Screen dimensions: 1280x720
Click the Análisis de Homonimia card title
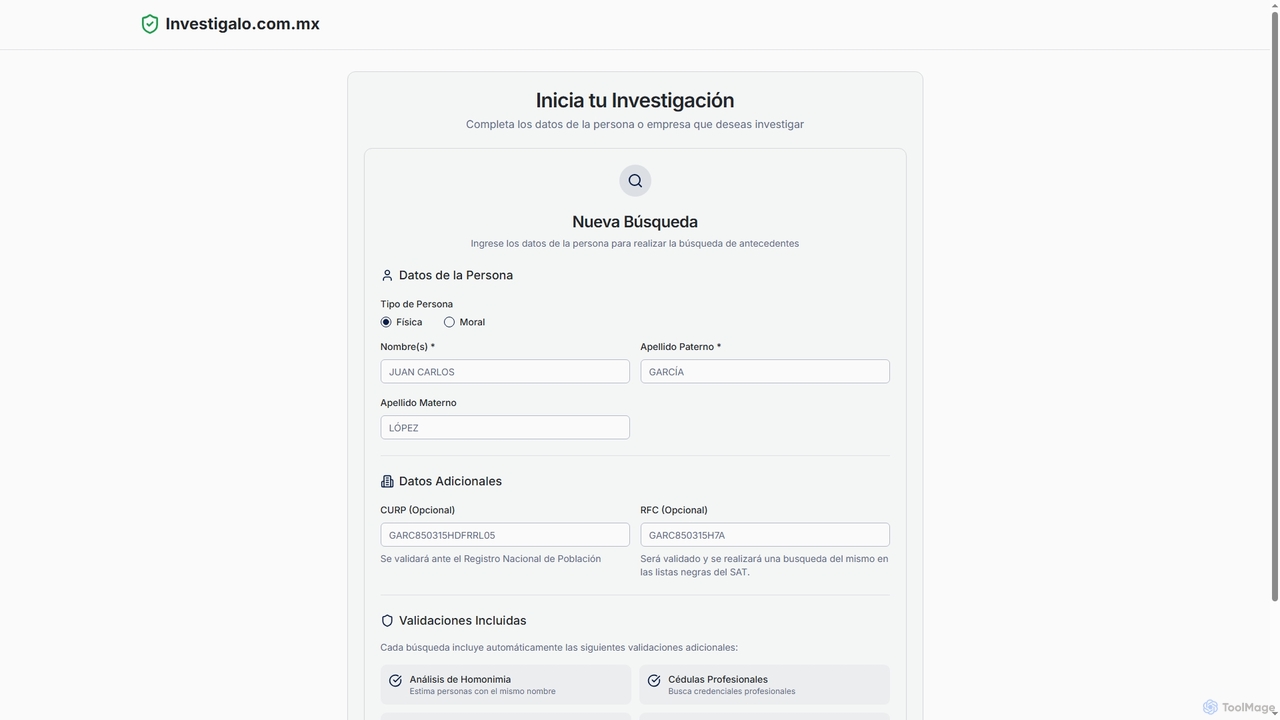(x=460, y=679)
